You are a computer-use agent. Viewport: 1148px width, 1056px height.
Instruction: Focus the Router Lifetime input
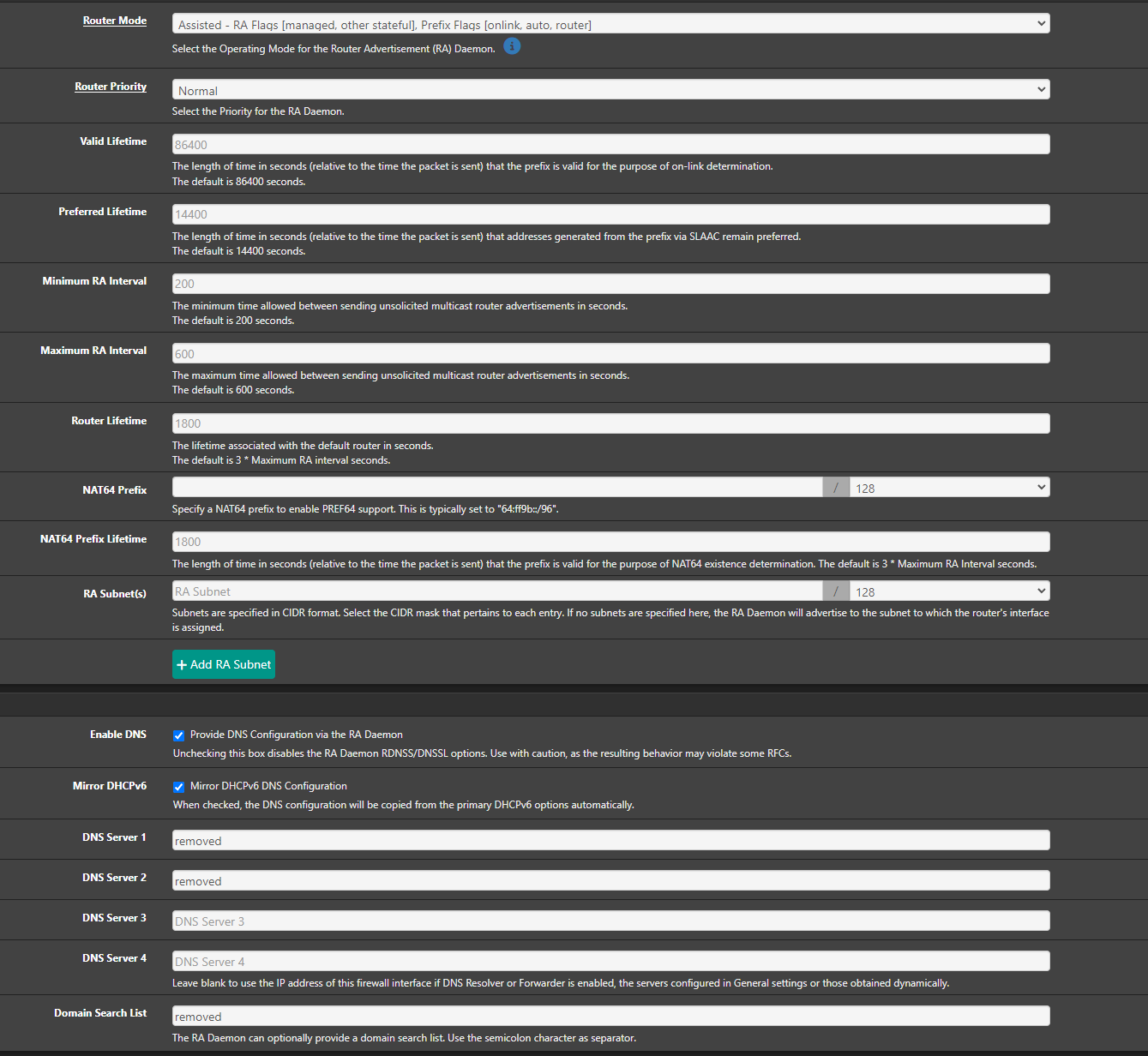[610, 423]
